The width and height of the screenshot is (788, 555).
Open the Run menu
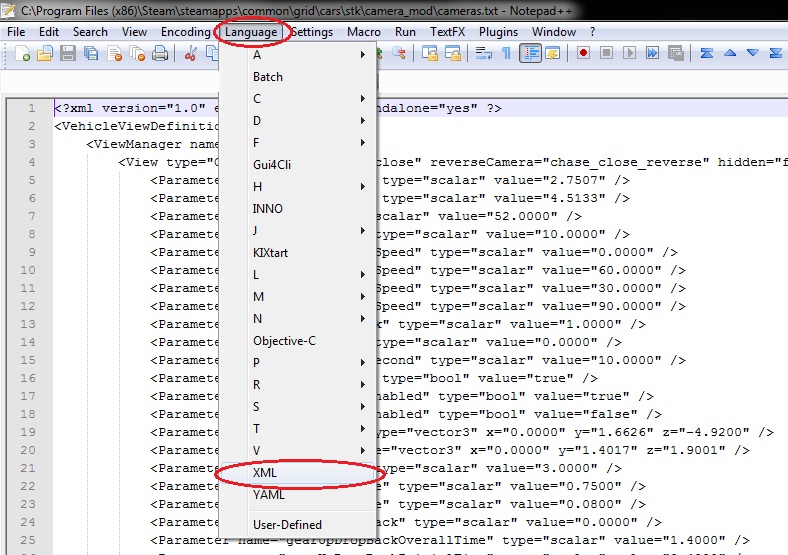(405, 32)
